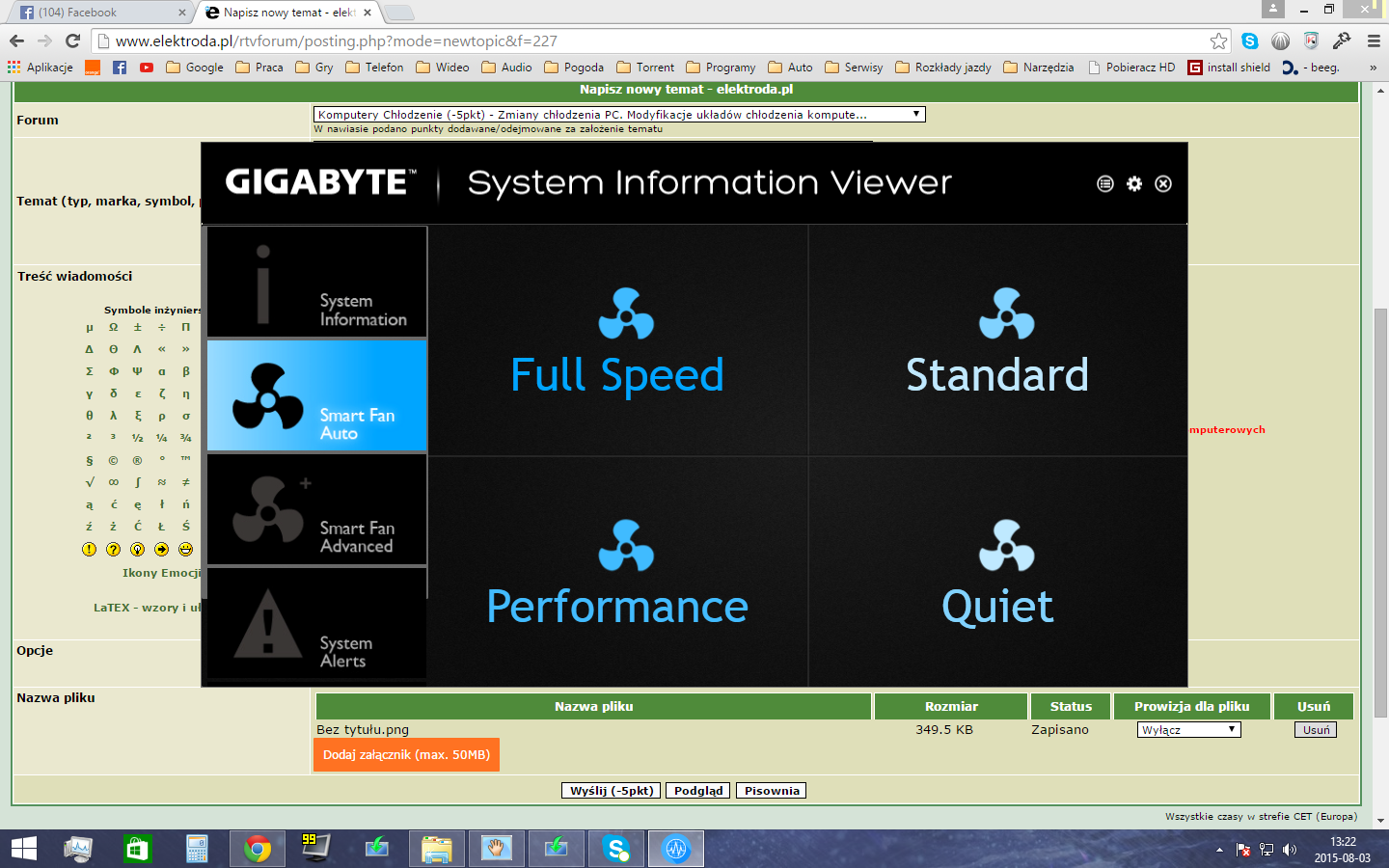Switch to the Facebook browser tab
The image size is (1389, 868).
[x=102, y=13]
